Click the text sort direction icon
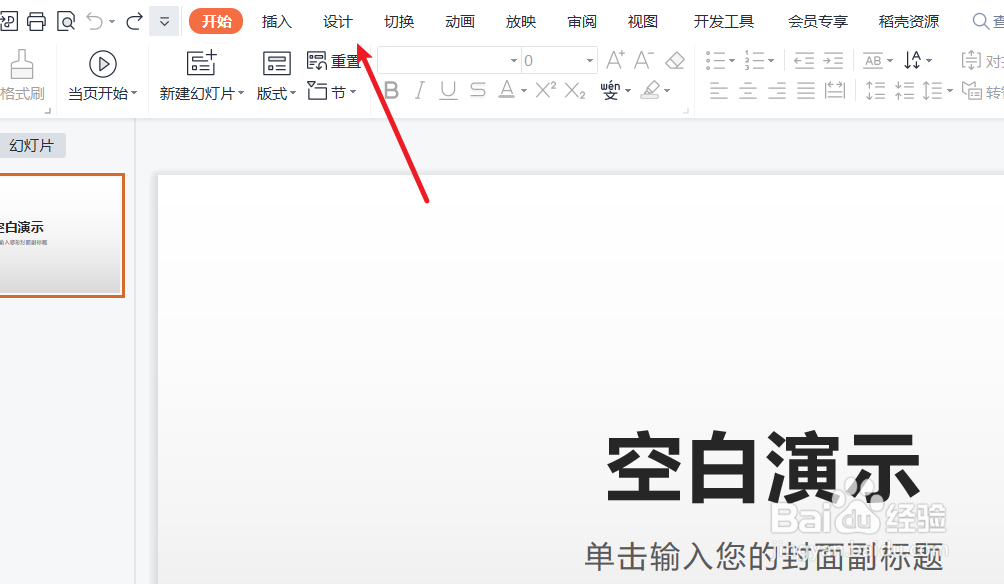The image size is (1004, 584). coord(912,60)
